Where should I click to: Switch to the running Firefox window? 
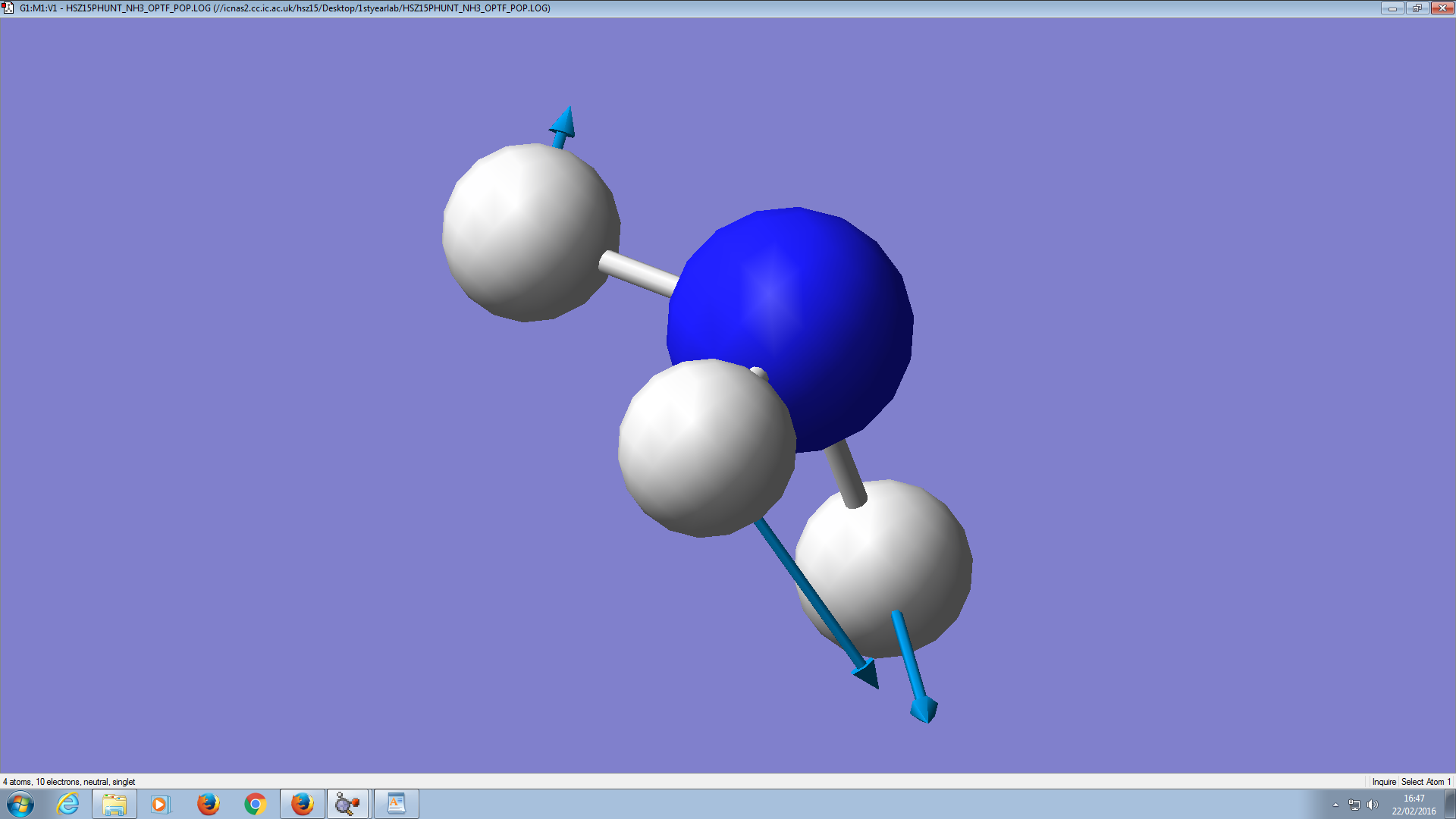click(303, 804)
